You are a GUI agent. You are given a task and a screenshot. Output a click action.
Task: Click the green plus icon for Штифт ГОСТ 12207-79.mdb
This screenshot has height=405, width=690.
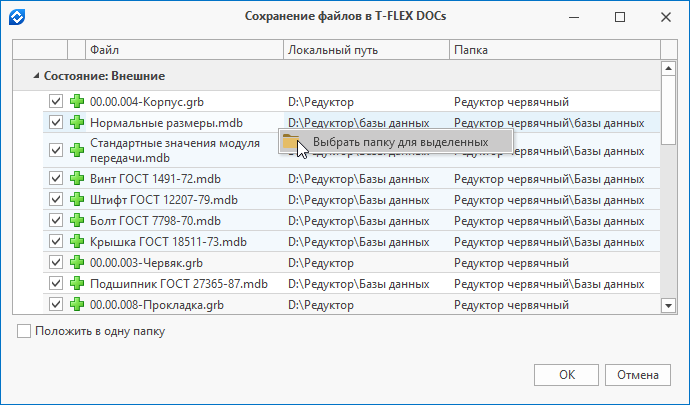pyautogui.click(x=77, y=199)
